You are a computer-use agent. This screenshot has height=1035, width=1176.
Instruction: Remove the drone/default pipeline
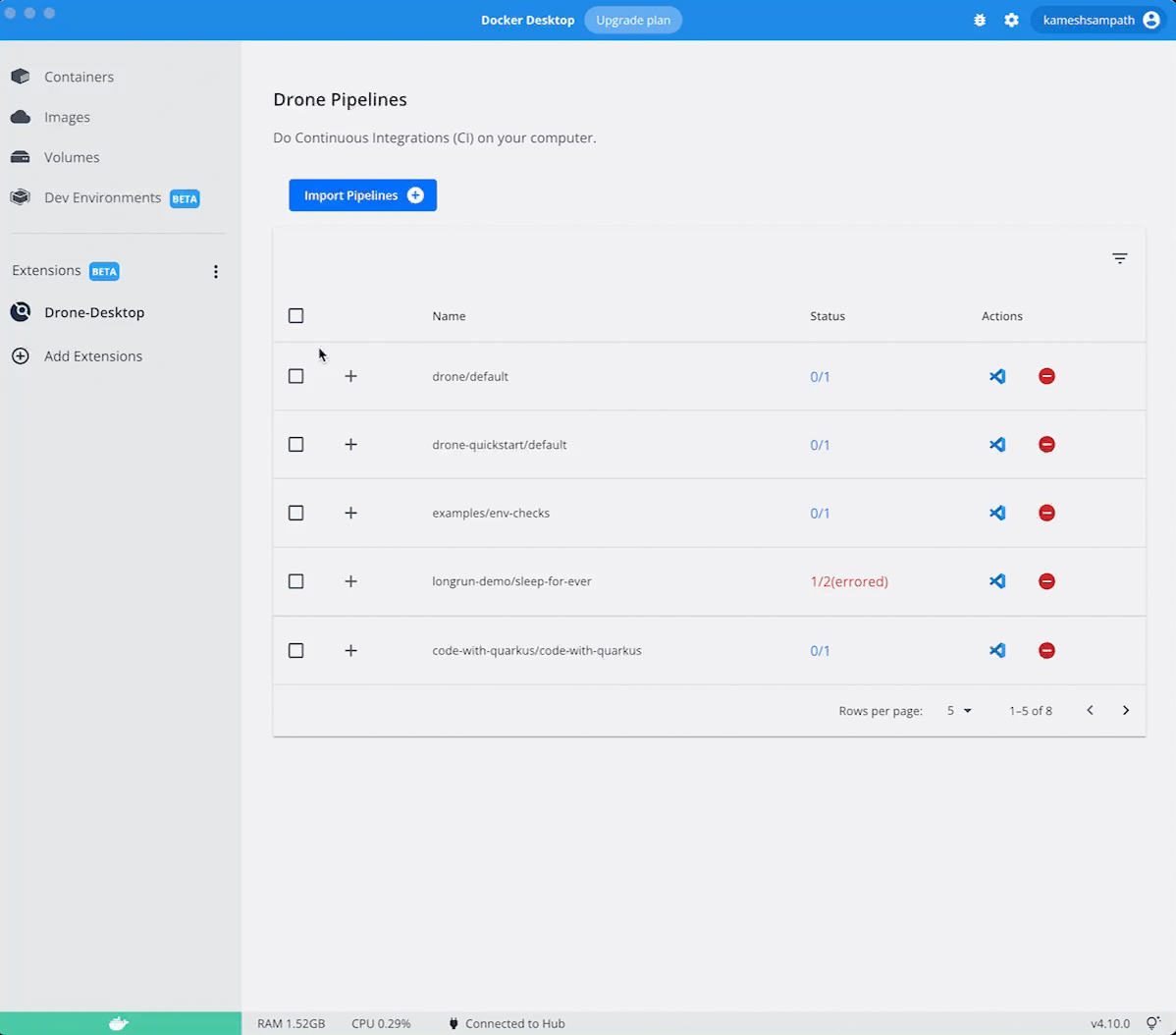click(1047, 376)
